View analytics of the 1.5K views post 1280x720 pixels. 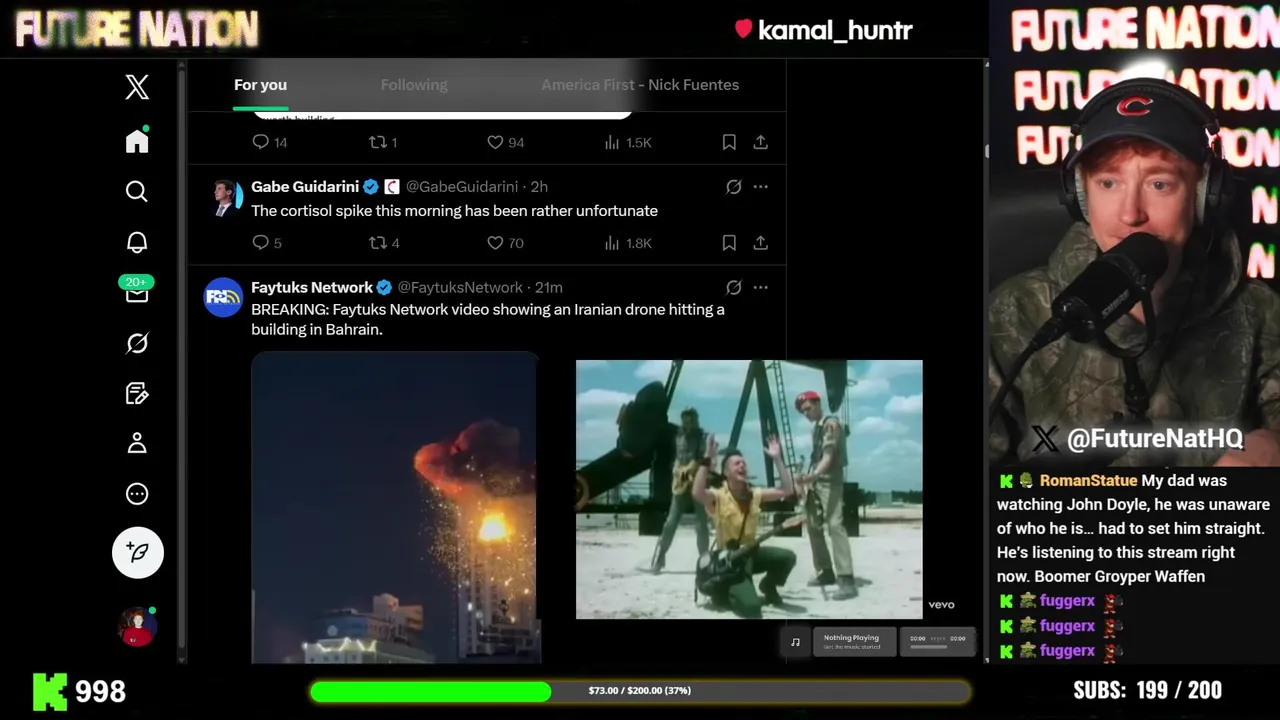[627, 142]
